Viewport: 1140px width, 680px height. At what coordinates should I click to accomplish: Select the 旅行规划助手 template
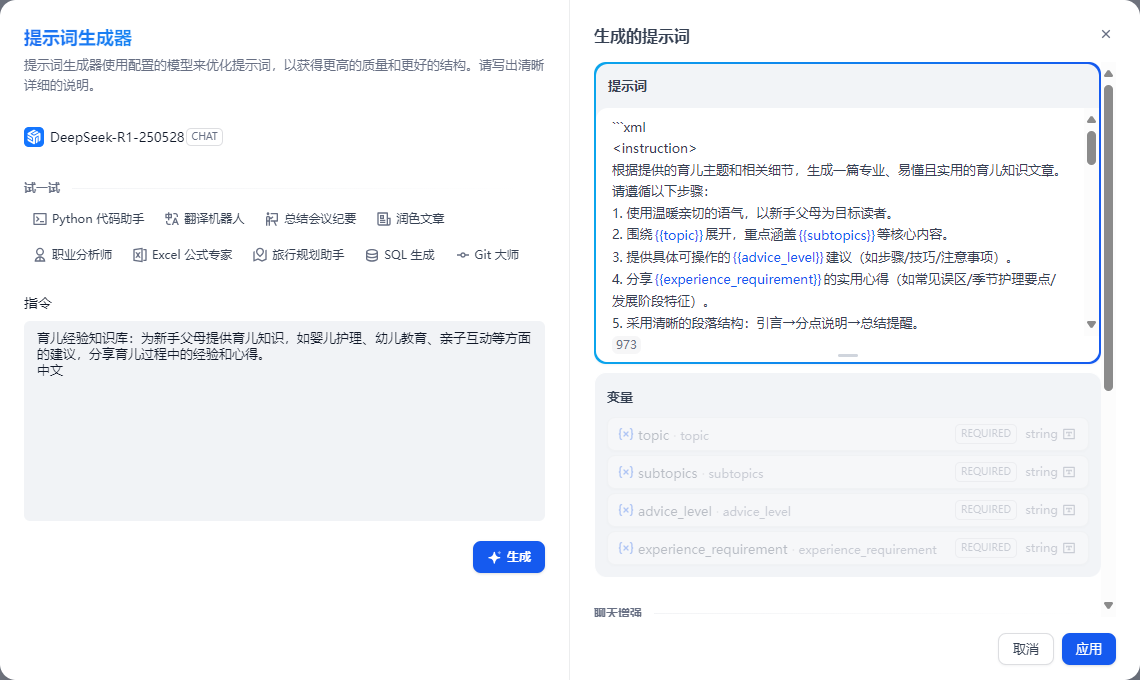click(299, 255)
